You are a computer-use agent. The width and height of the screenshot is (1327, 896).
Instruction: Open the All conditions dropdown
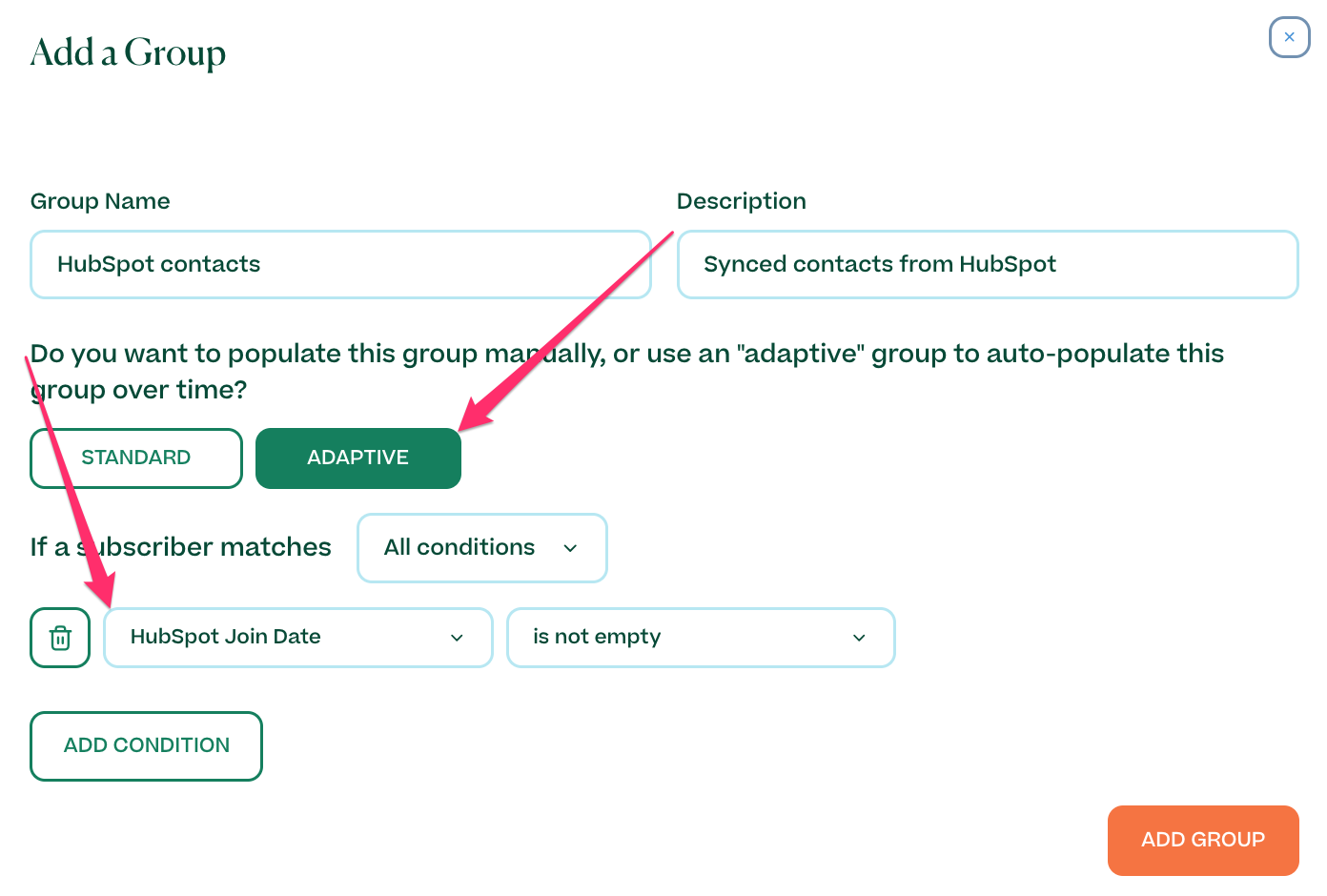481,548
